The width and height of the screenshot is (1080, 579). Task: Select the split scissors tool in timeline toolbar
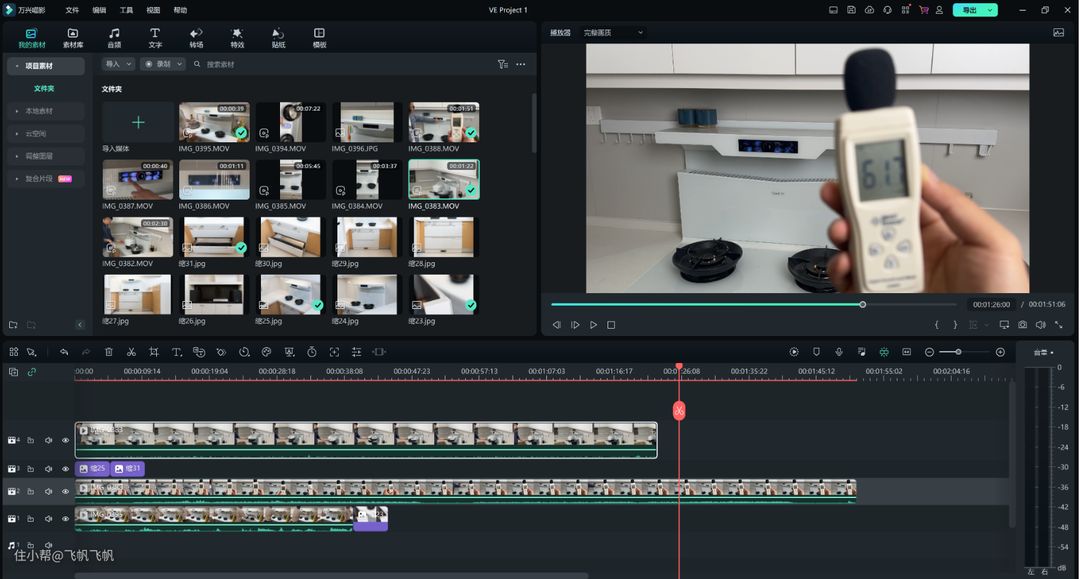pos(131,352)
